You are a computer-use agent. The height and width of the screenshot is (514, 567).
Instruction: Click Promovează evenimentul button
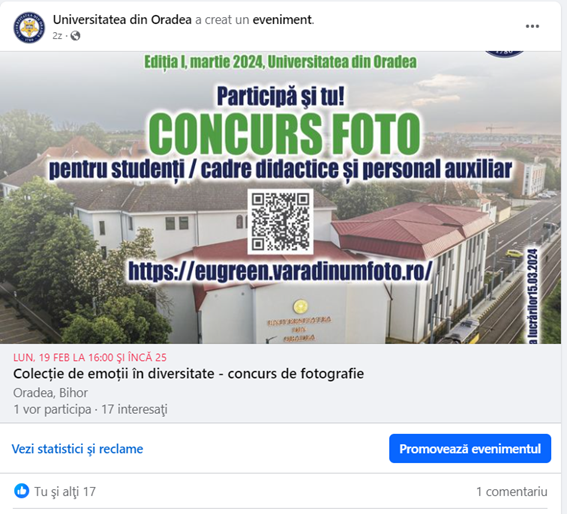(x=470, y=449)
